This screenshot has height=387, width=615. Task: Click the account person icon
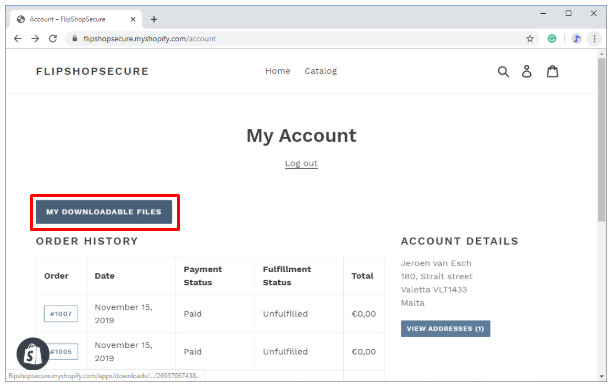tap(526, 71)
